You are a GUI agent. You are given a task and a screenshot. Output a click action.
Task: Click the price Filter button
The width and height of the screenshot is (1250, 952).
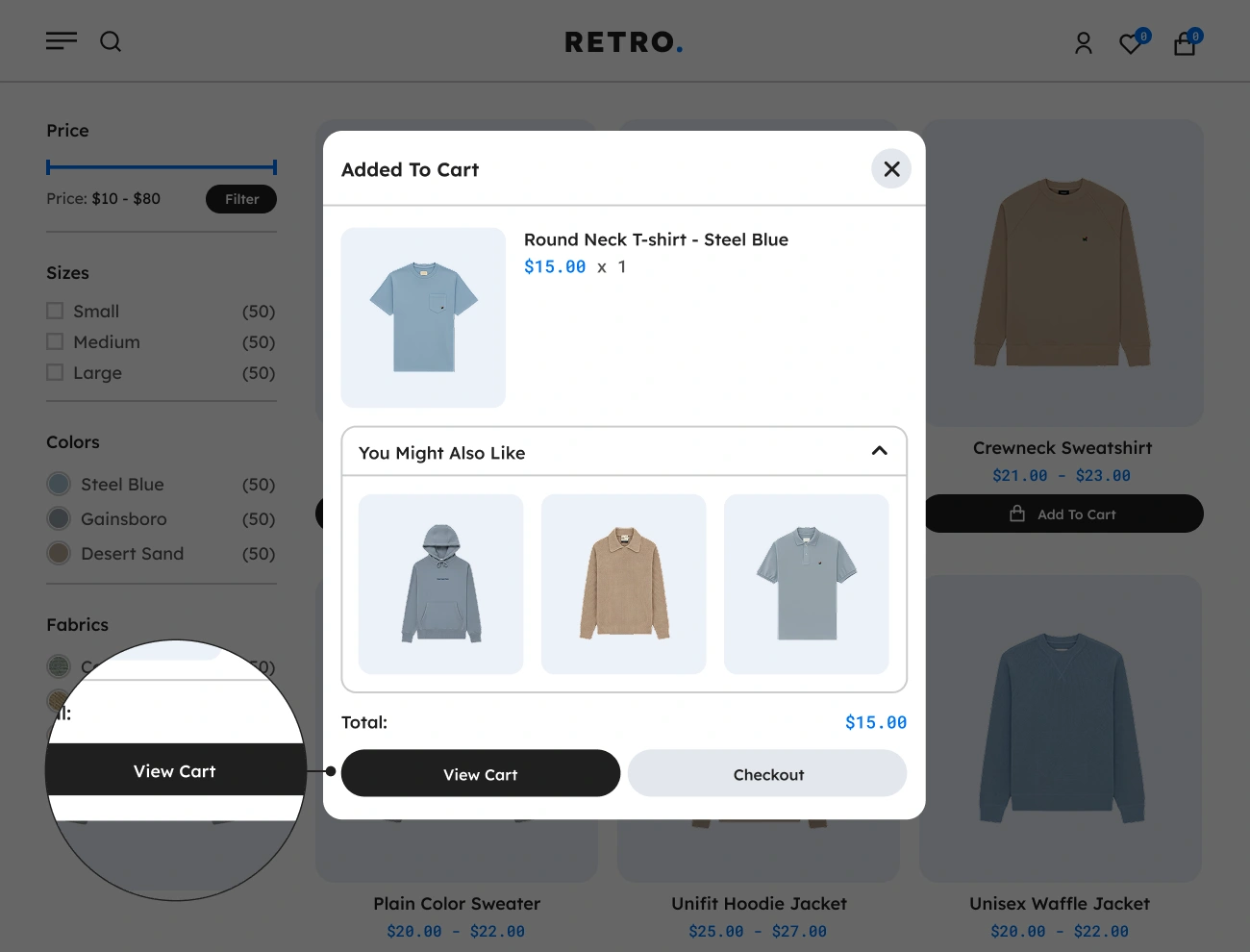[x=241, y=199]
